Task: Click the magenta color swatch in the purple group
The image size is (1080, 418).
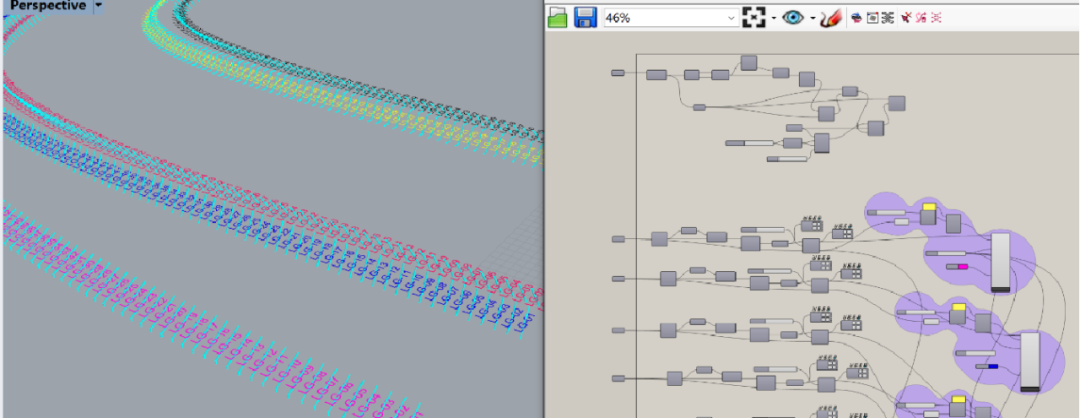Action: pyautogui.click(x=963, y=267)
